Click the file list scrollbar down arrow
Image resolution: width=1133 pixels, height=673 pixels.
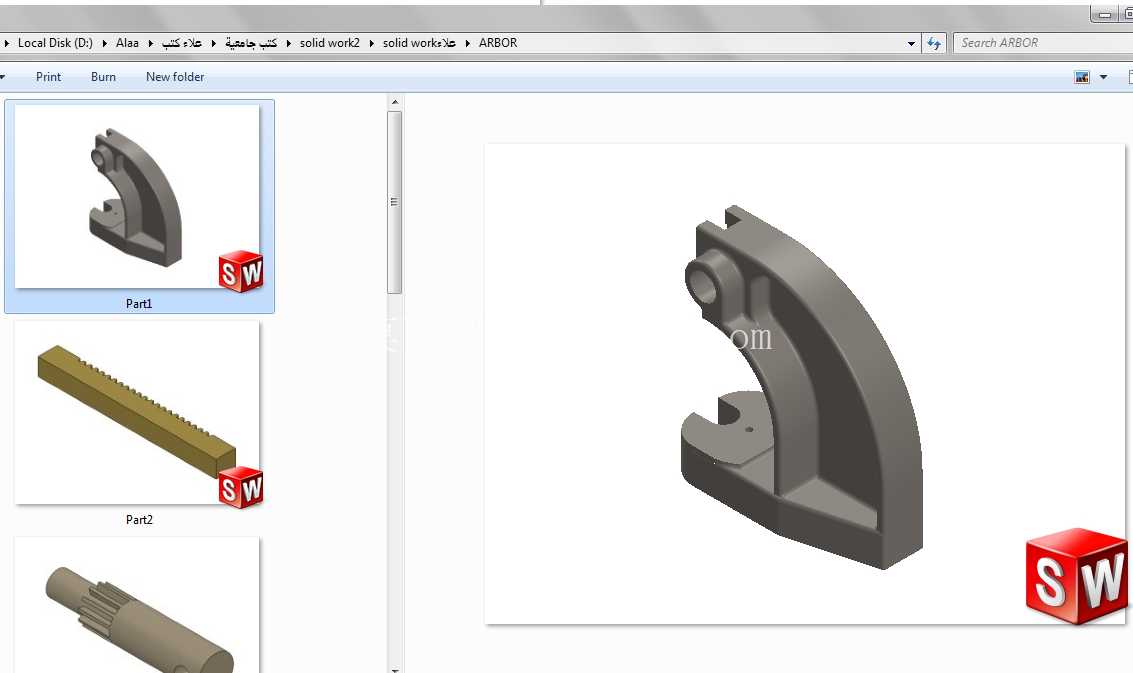[395, 669]
